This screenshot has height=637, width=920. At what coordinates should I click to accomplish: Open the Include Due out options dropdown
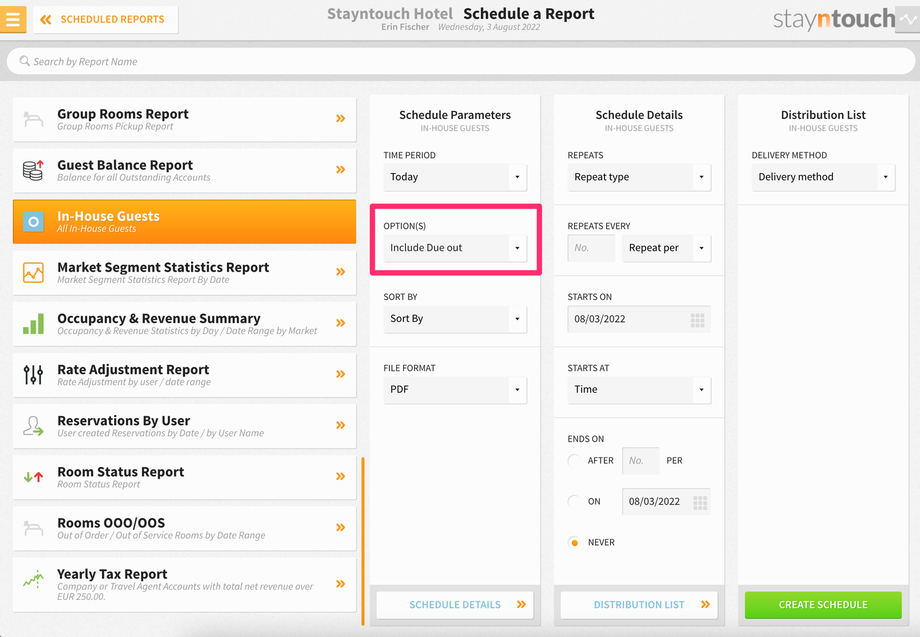[455, 248]
